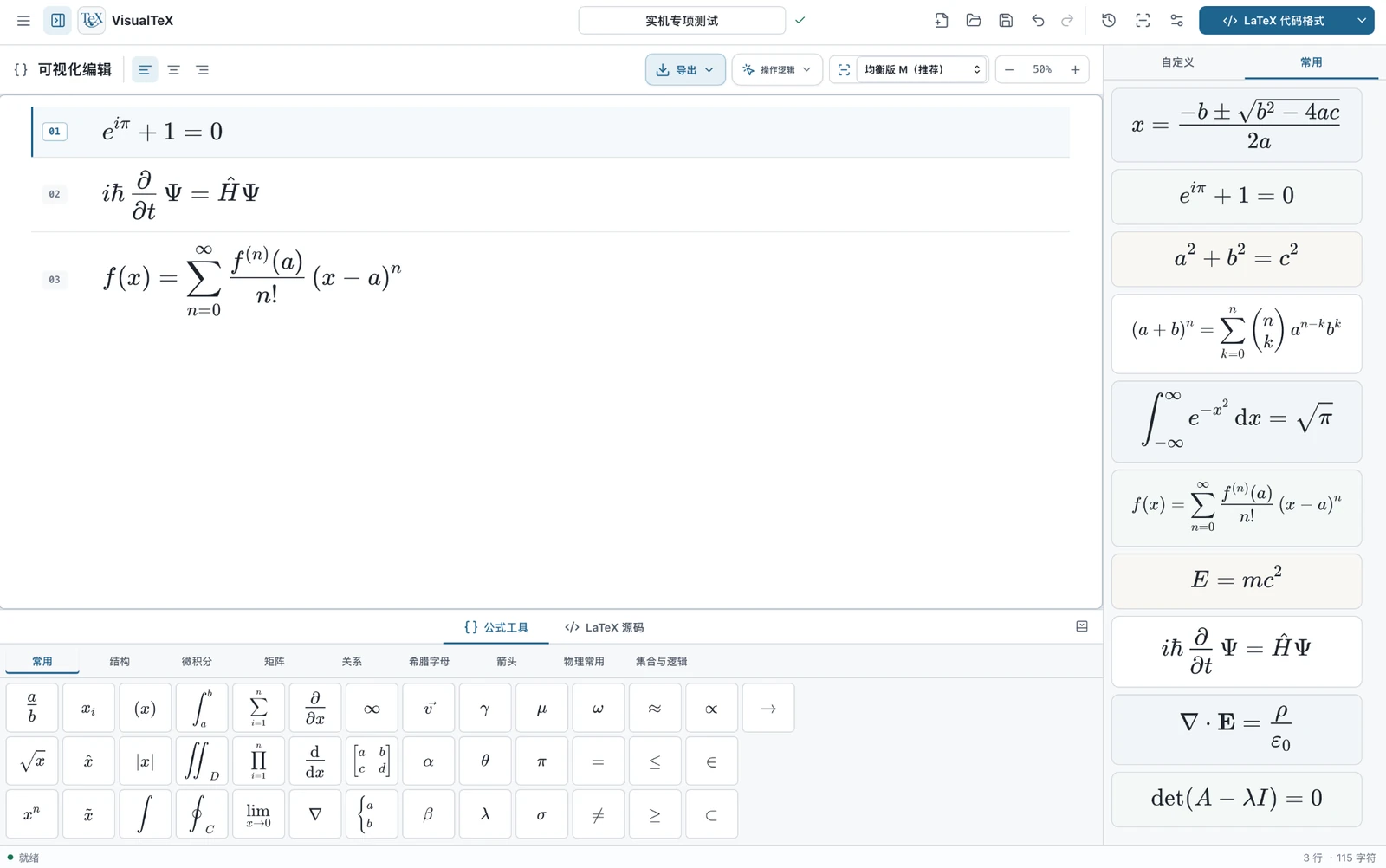Screen dimensions: 1386x868
Task: Increase zoom with the plus button
Action: point(1075,69)
